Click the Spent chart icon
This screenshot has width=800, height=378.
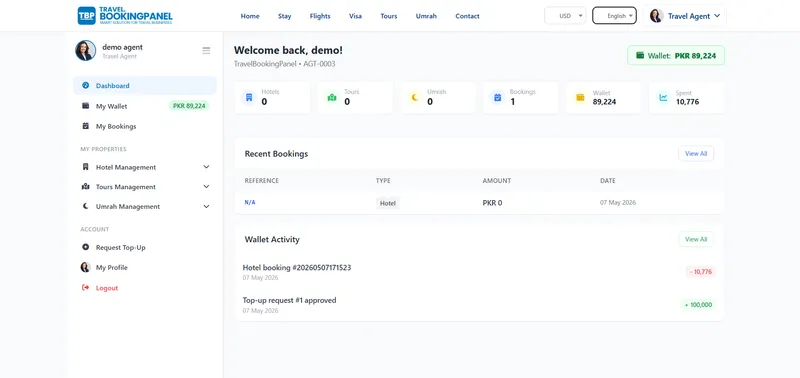(663, 97)
